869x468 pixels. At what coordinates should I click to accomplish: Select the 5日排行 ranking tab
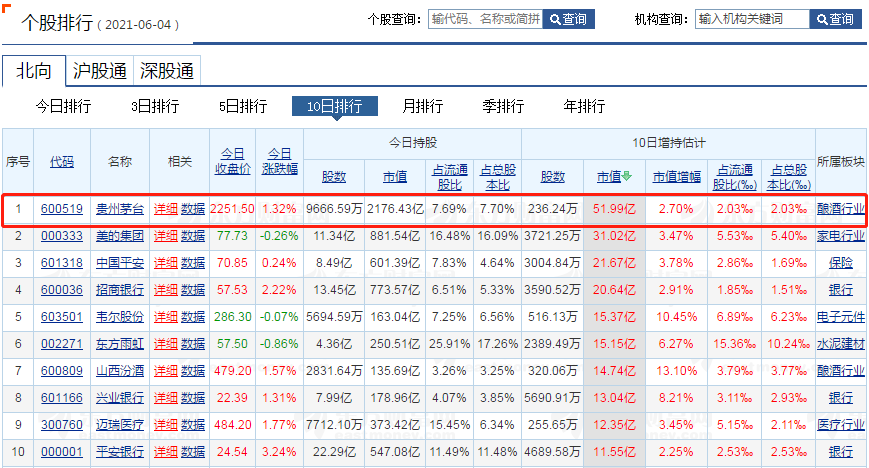(243, 106)
